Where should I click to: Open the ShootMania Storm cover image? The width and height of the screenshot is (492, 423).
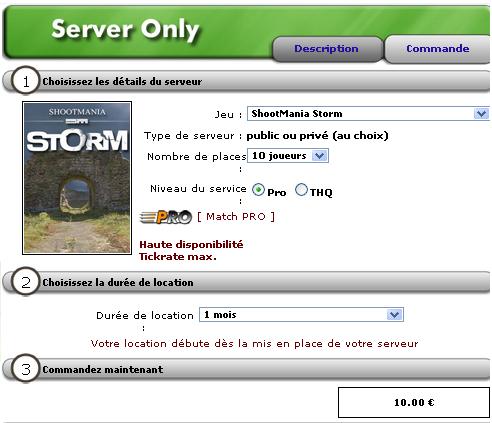tap(77, 178)
